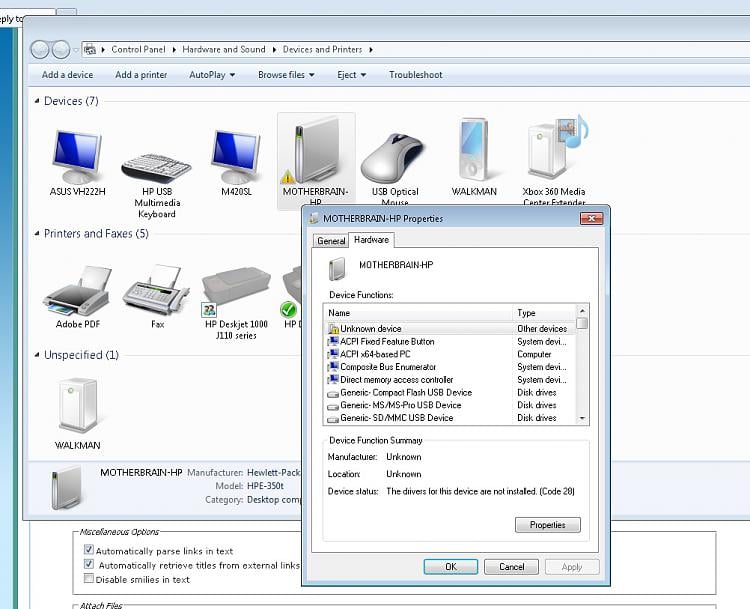Go to Control Panel breadcrumb
Screen dimensions: 750x609
138,49
